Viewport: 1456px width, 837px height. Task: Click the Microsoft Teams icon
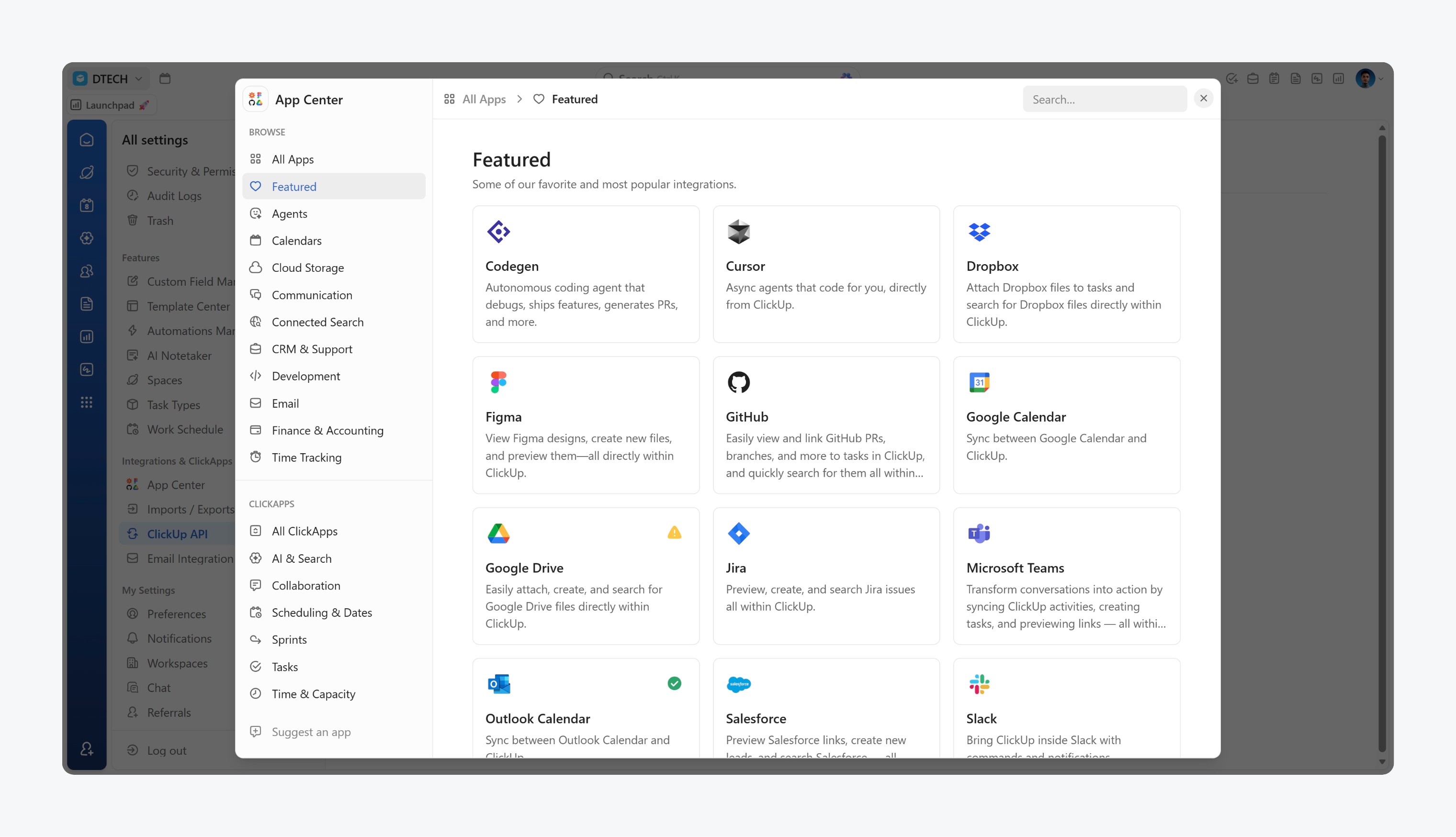[979, 533]
